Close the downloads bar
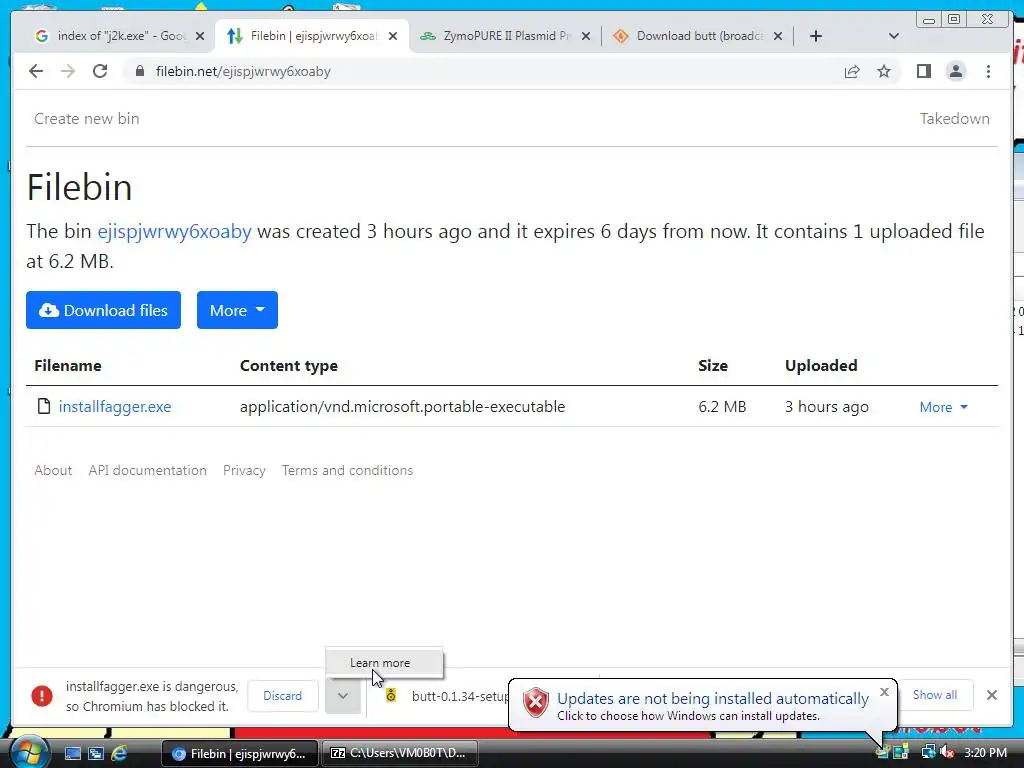The height and width of the screenshot is (768, 1024). [x=992, y=696]
